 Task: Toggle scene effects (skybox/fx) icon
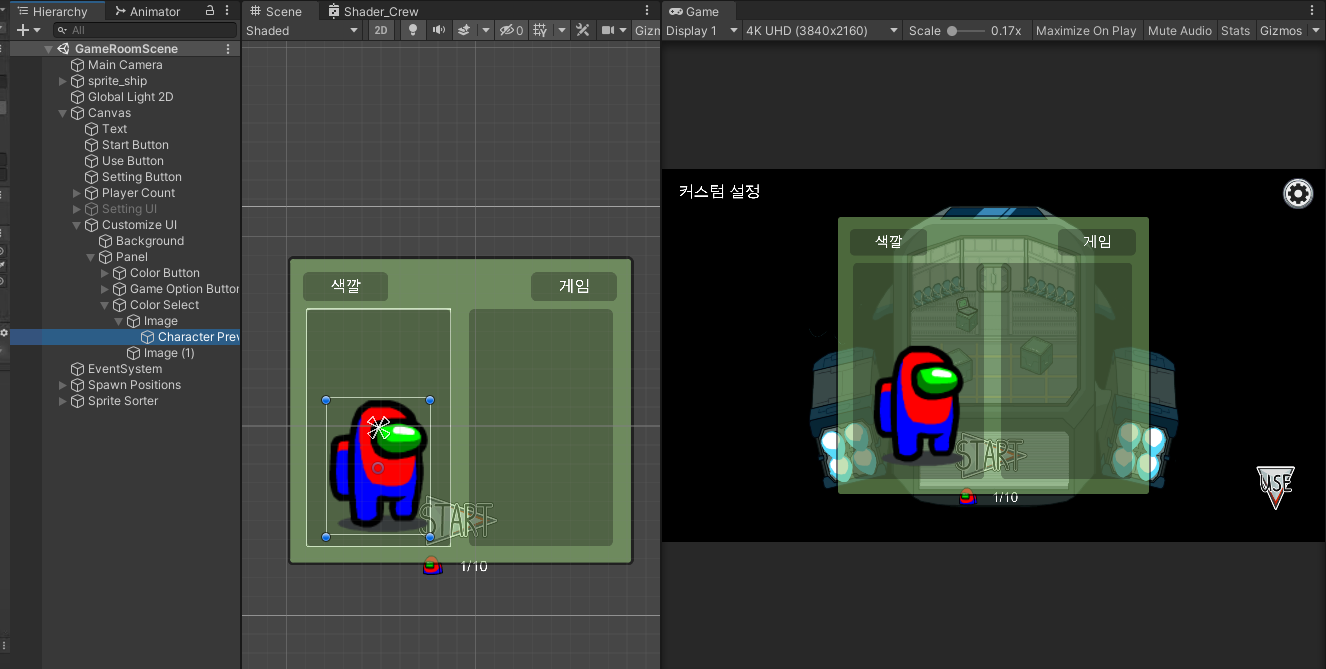[x=464, y=30]
